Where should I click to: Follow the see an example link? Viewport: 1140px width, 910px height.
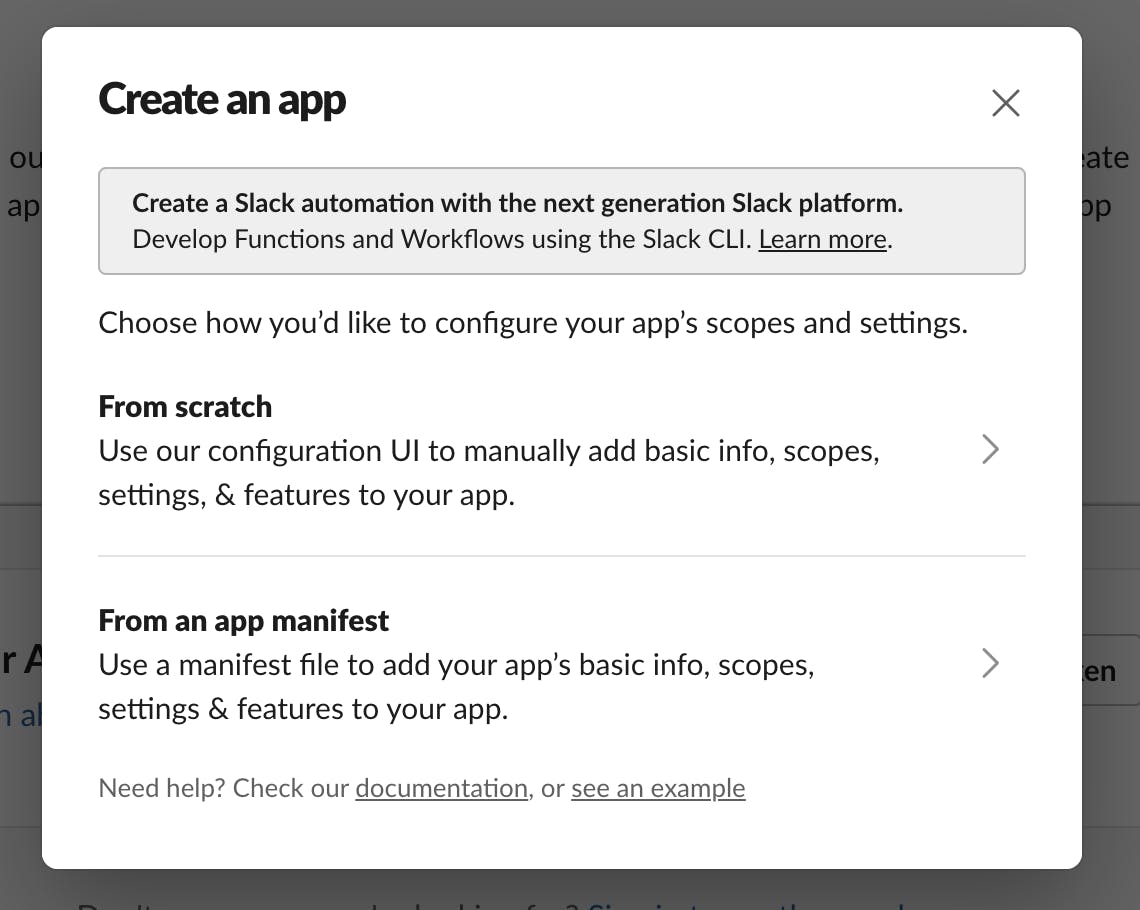click(x=658, y=788)
